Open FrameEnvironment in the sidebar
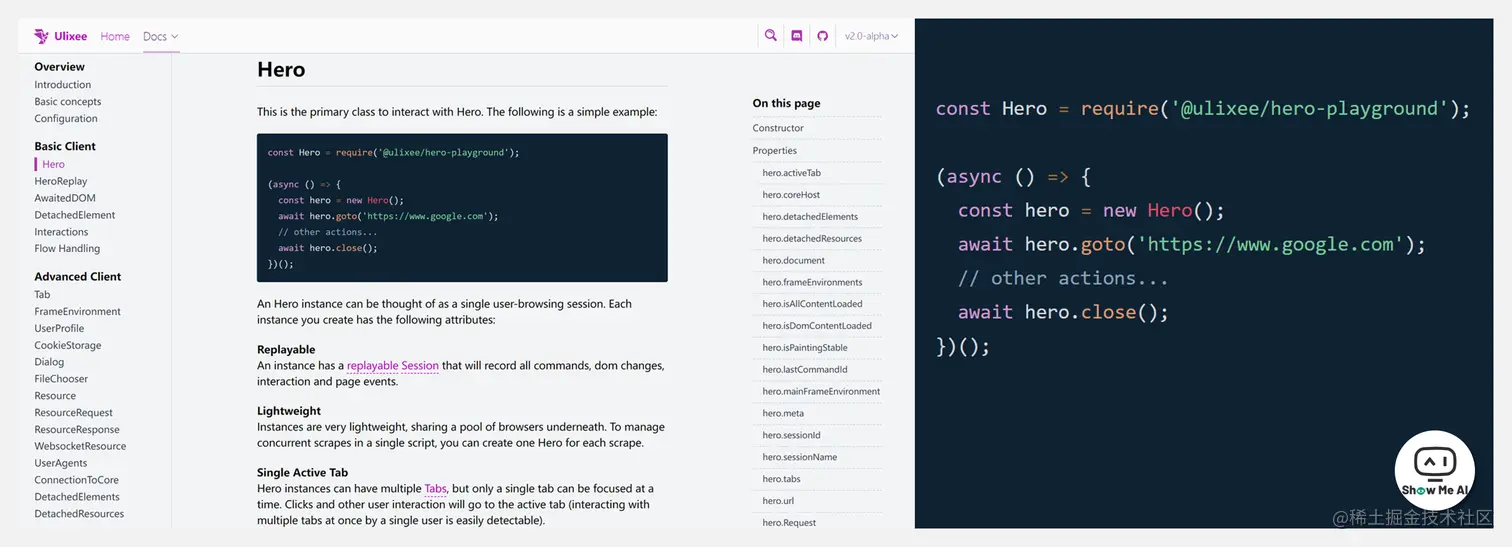 [x=77, y=312]
